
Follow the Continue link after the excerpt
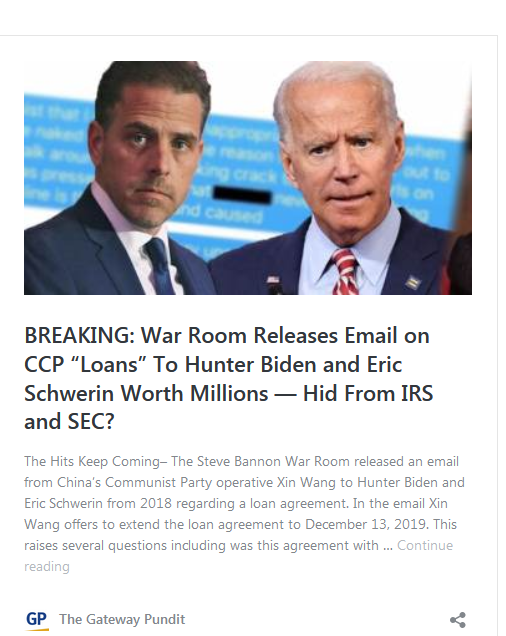pyautogui.click(x=425, y=545)
